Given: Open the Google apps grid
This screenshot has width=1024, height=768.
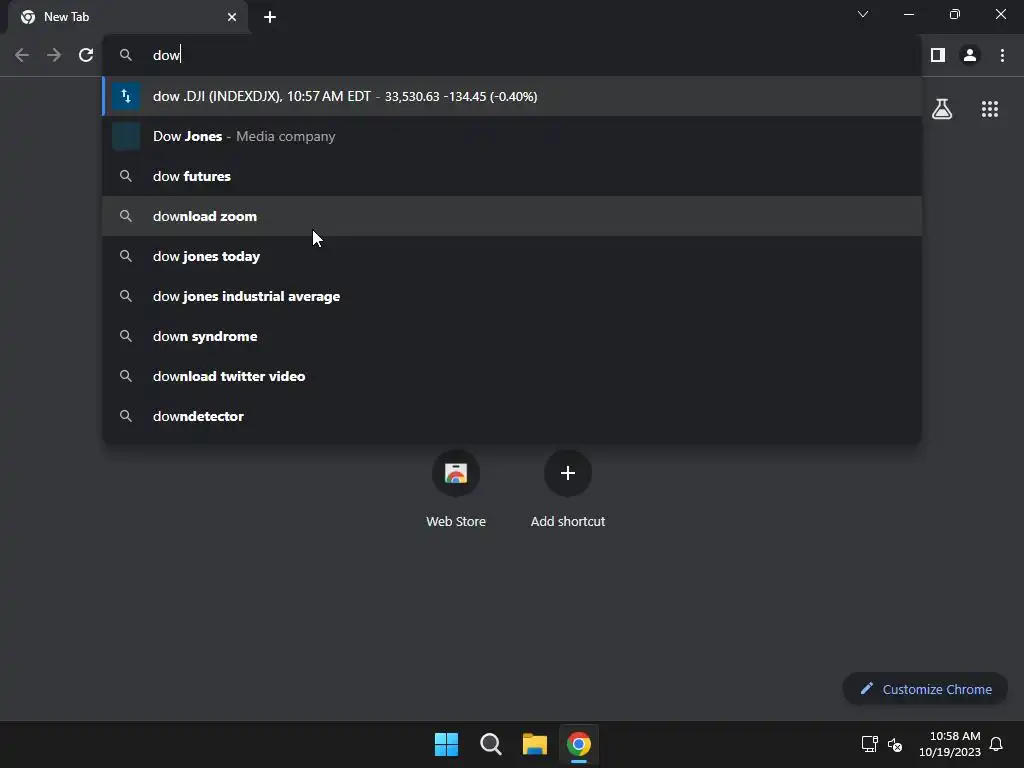Looking at the screenshot, I should coord(990,109).
